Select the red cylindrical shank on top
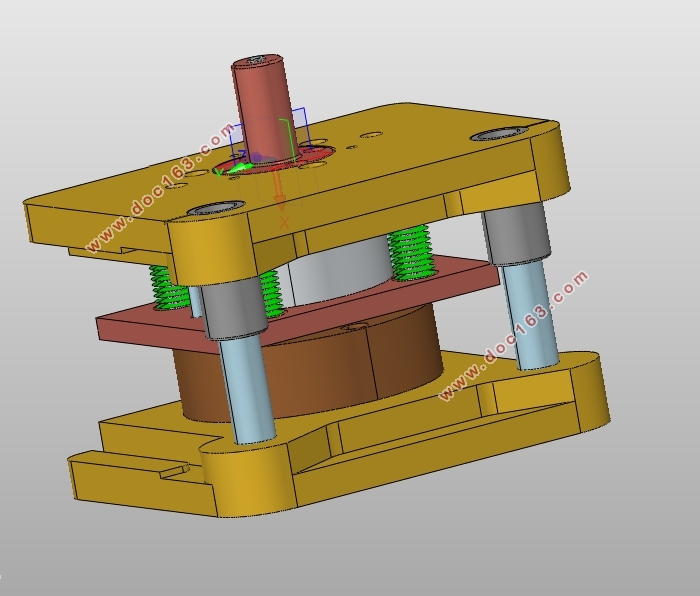The width and height of the screenshot is (700, 596). click(x=263, y=107)
